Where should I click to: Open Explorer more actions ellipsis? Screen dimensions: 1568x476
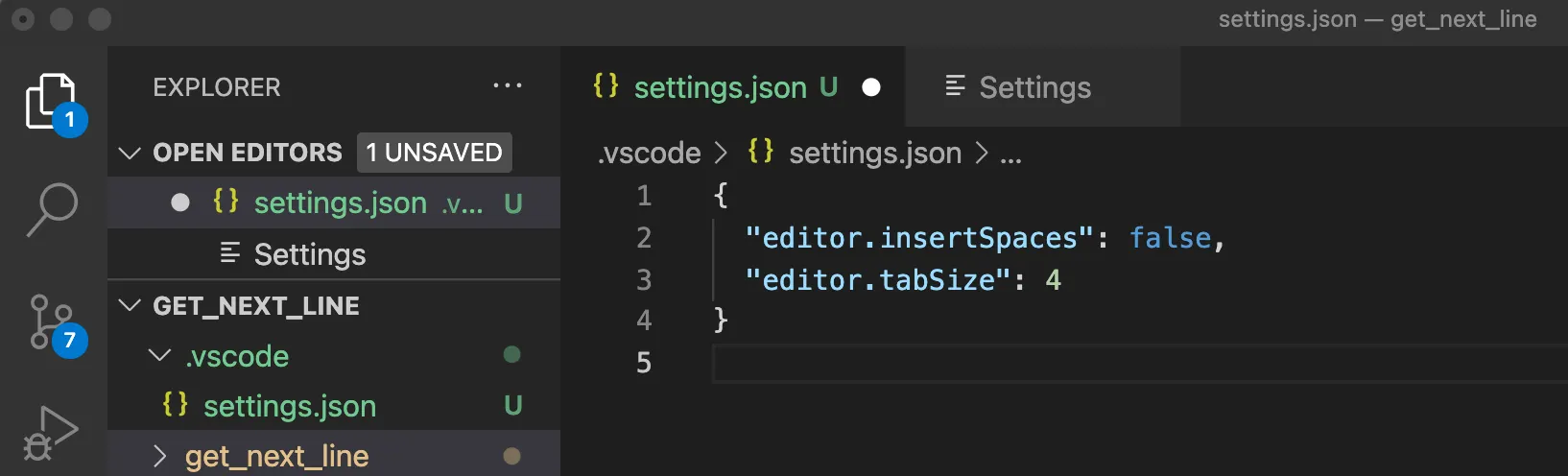[507, 86]
